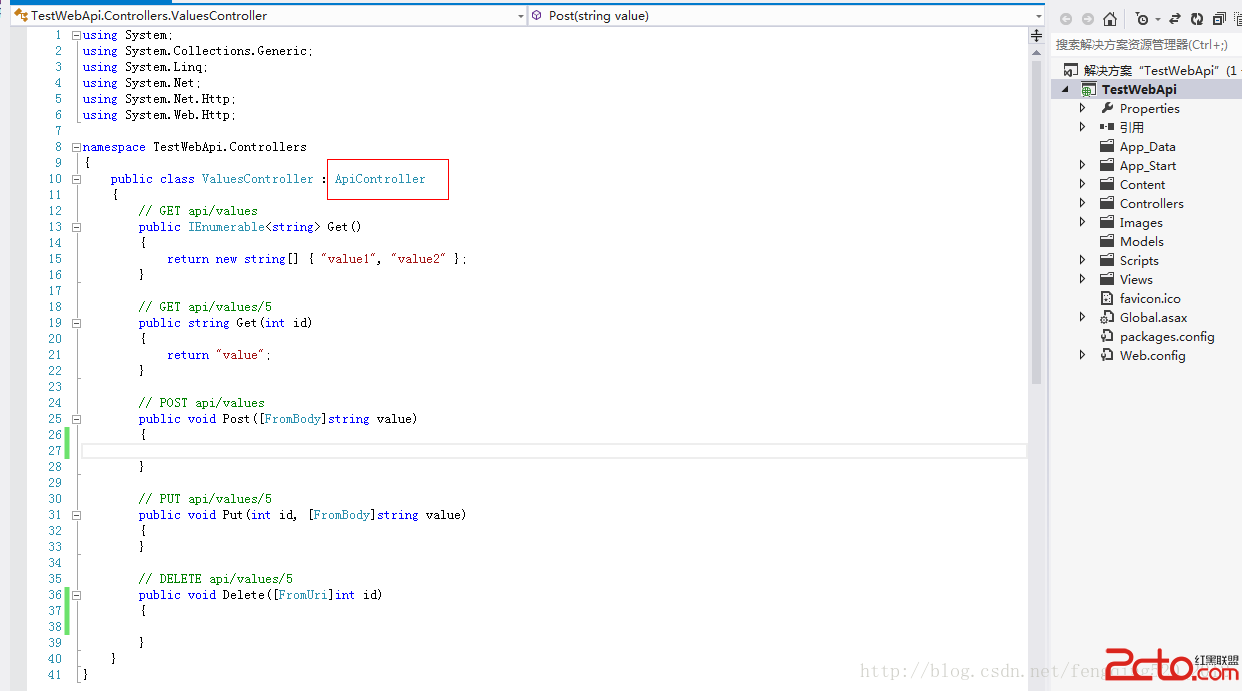Expand the Web.config node
The image size is (1242, 691).
[x=1083, y=355]
